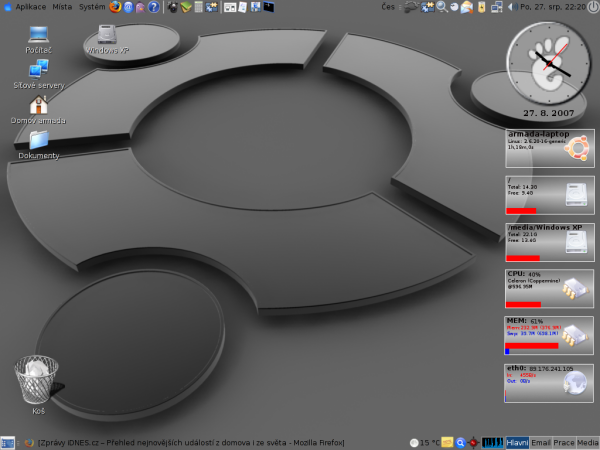Click the CPU 40% usage bar
This screenshot has width=600, height=450.
(523, 305)
